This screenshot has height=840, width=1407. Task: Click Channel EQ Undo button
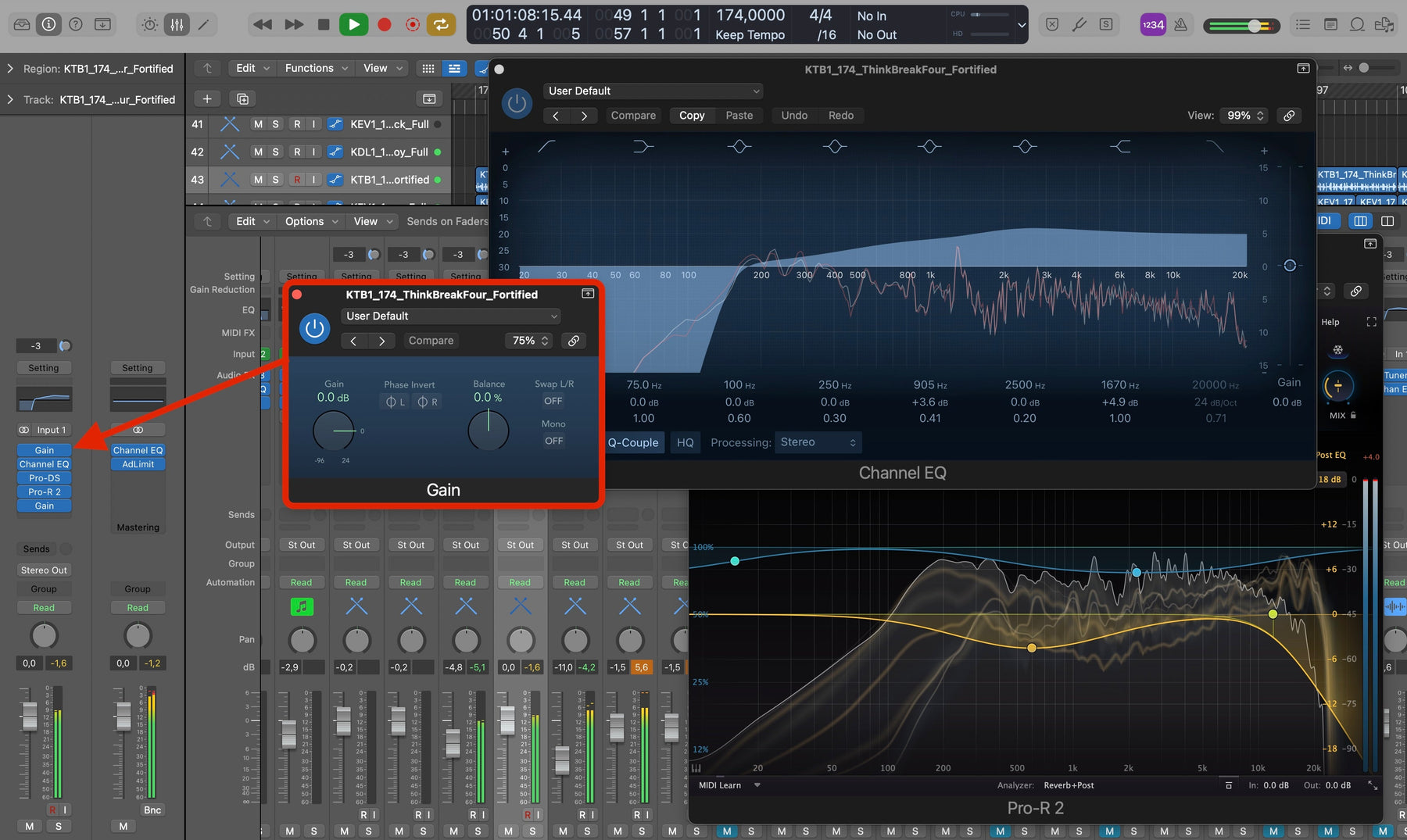[x=794, y=116]
